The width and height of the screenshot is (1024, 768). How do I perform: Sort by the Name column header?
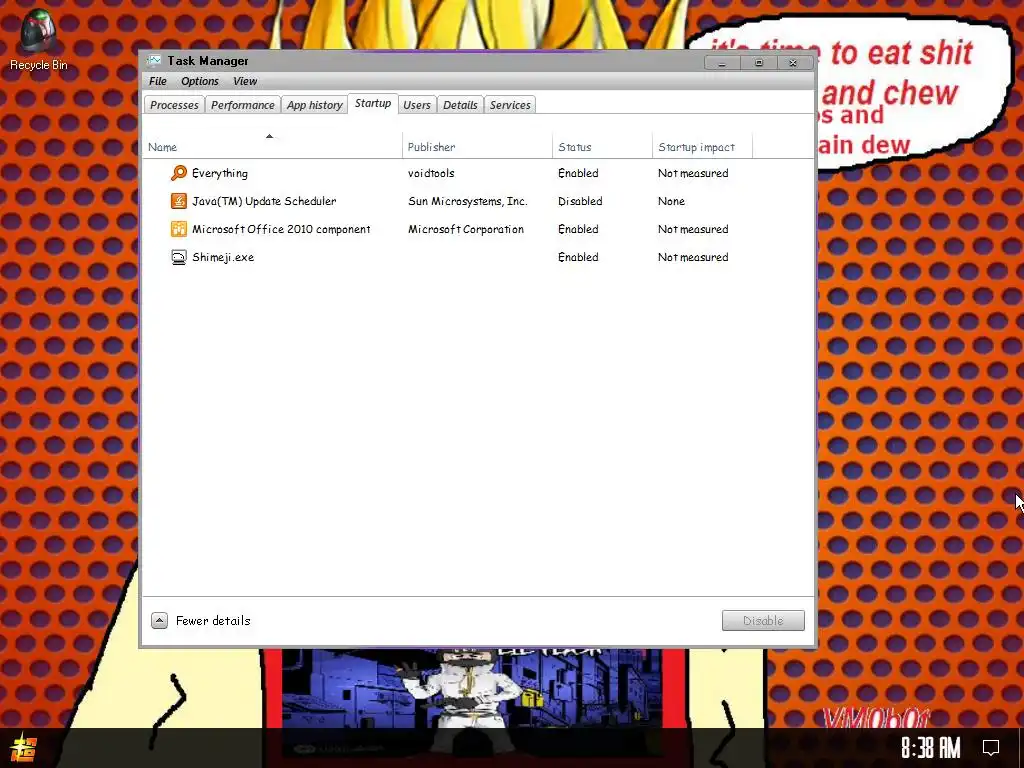click(272, 146)
